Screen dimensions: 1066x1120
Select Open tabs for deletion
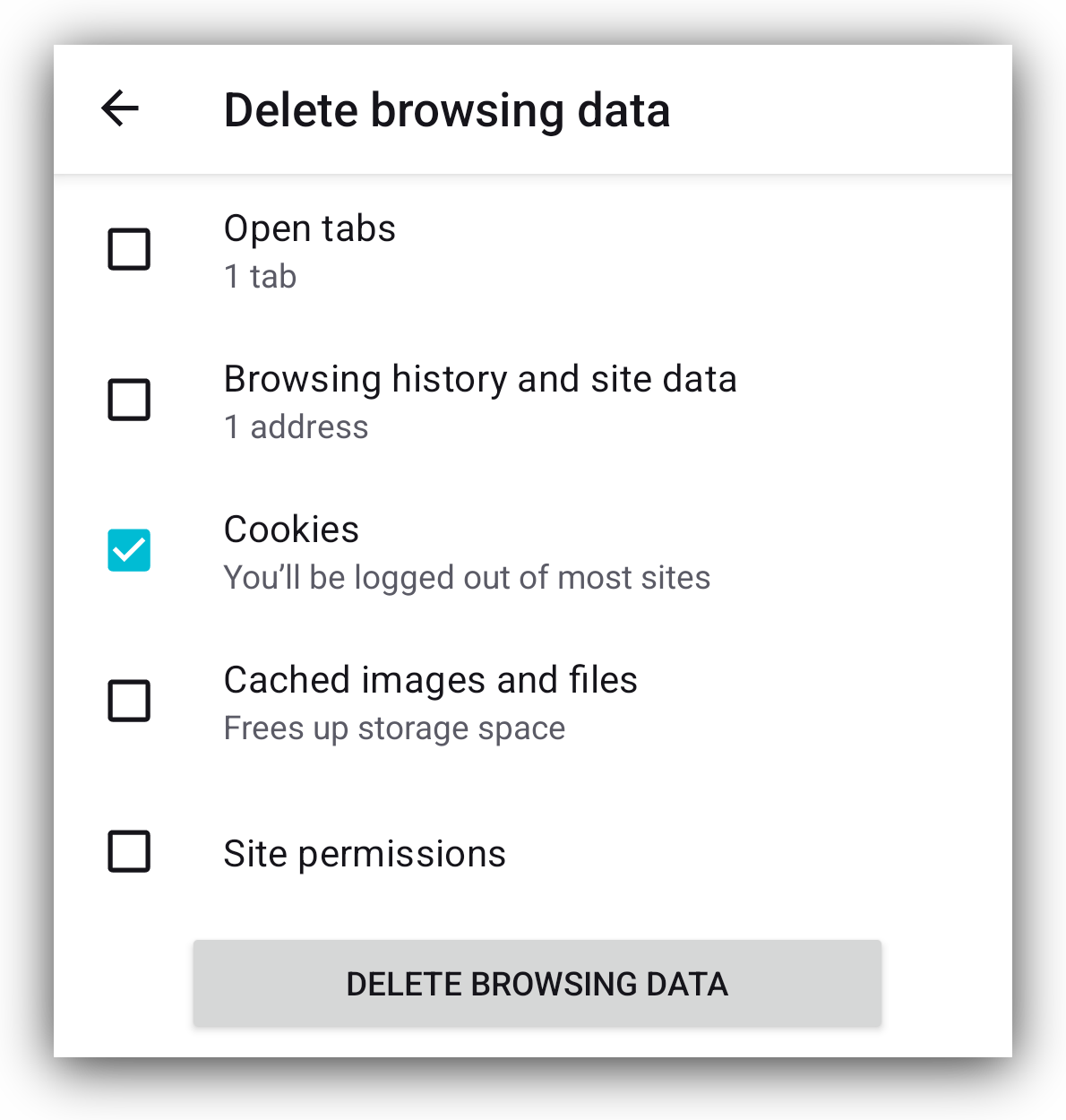(x=129, y=250)
